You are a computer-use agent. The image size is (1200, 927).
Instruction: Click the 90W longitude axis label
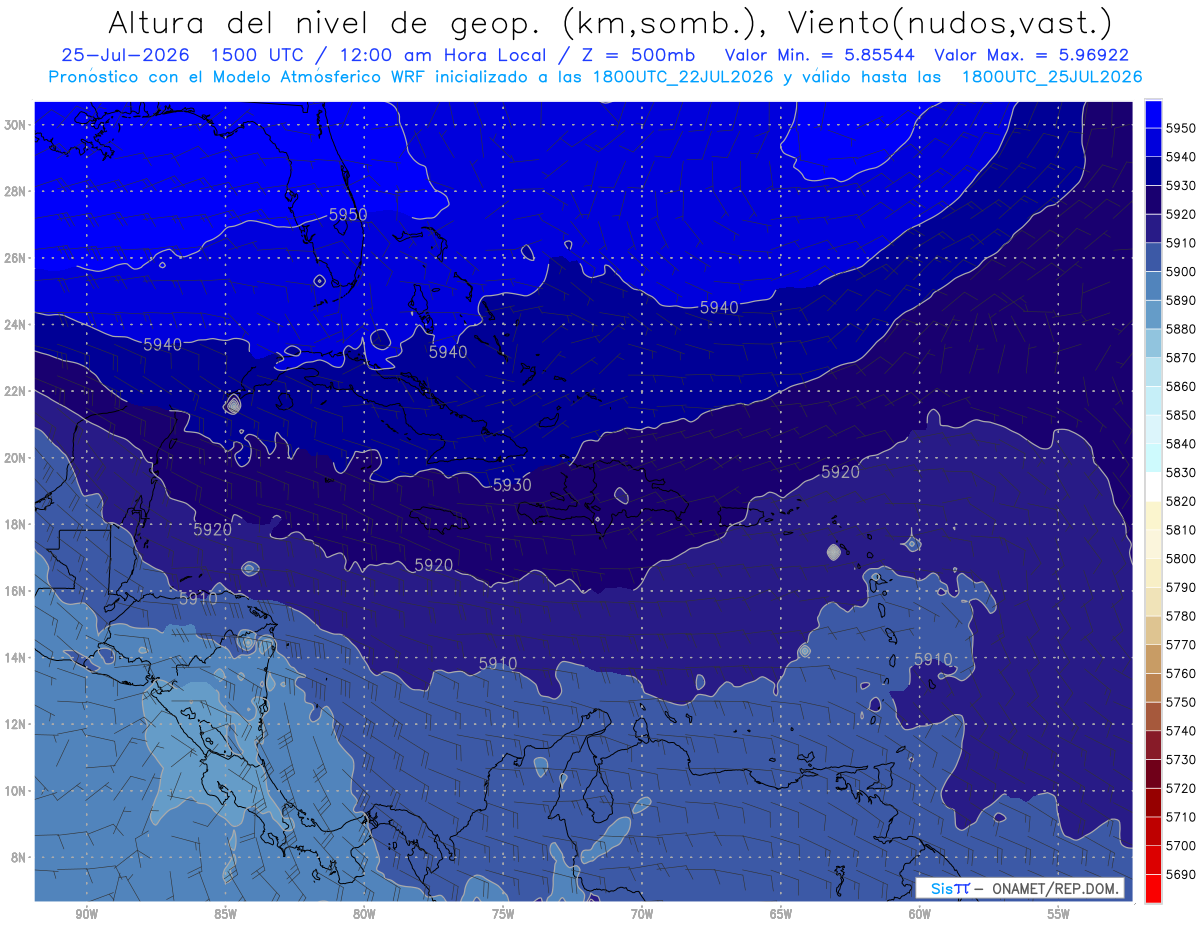(x=87, y=914)
